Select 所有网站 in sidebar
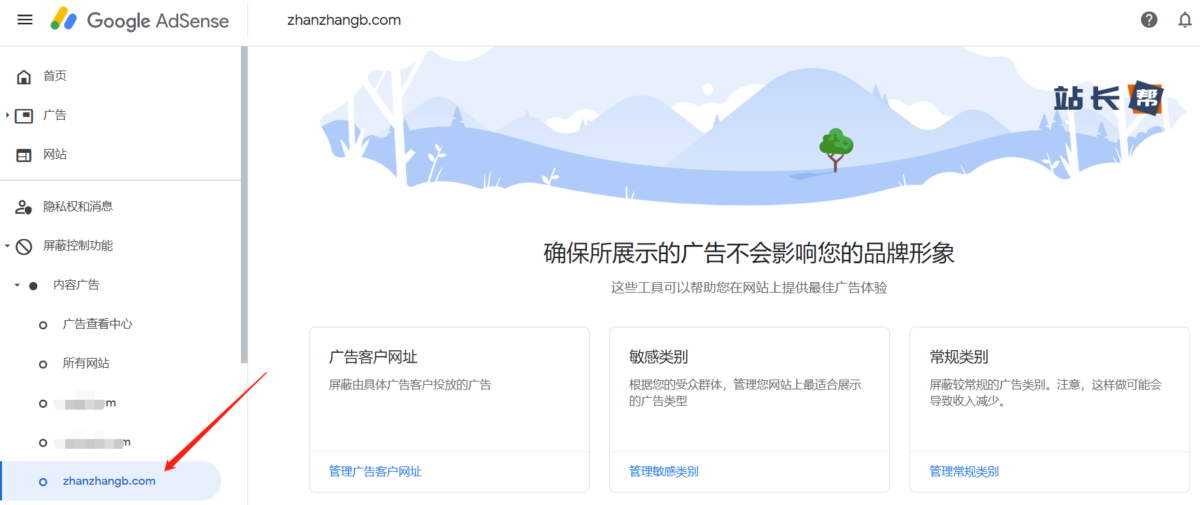Image resolution: width=1200 pixels, height=505 pixels. (x=86, y=363)
